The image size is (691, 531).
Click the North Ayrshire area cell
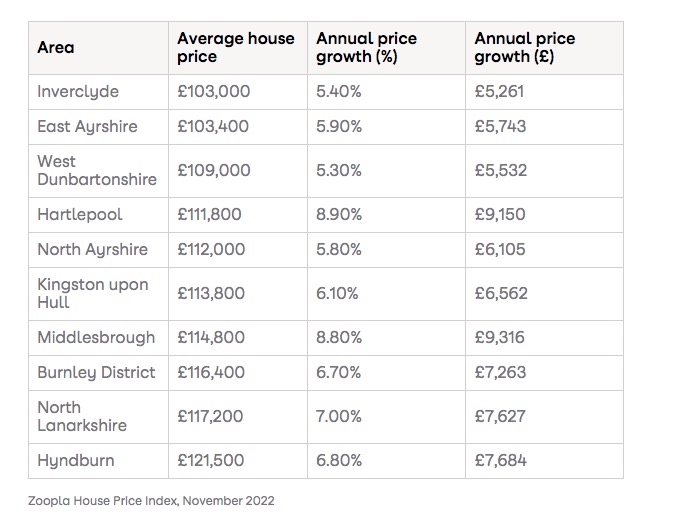[92, 250]
